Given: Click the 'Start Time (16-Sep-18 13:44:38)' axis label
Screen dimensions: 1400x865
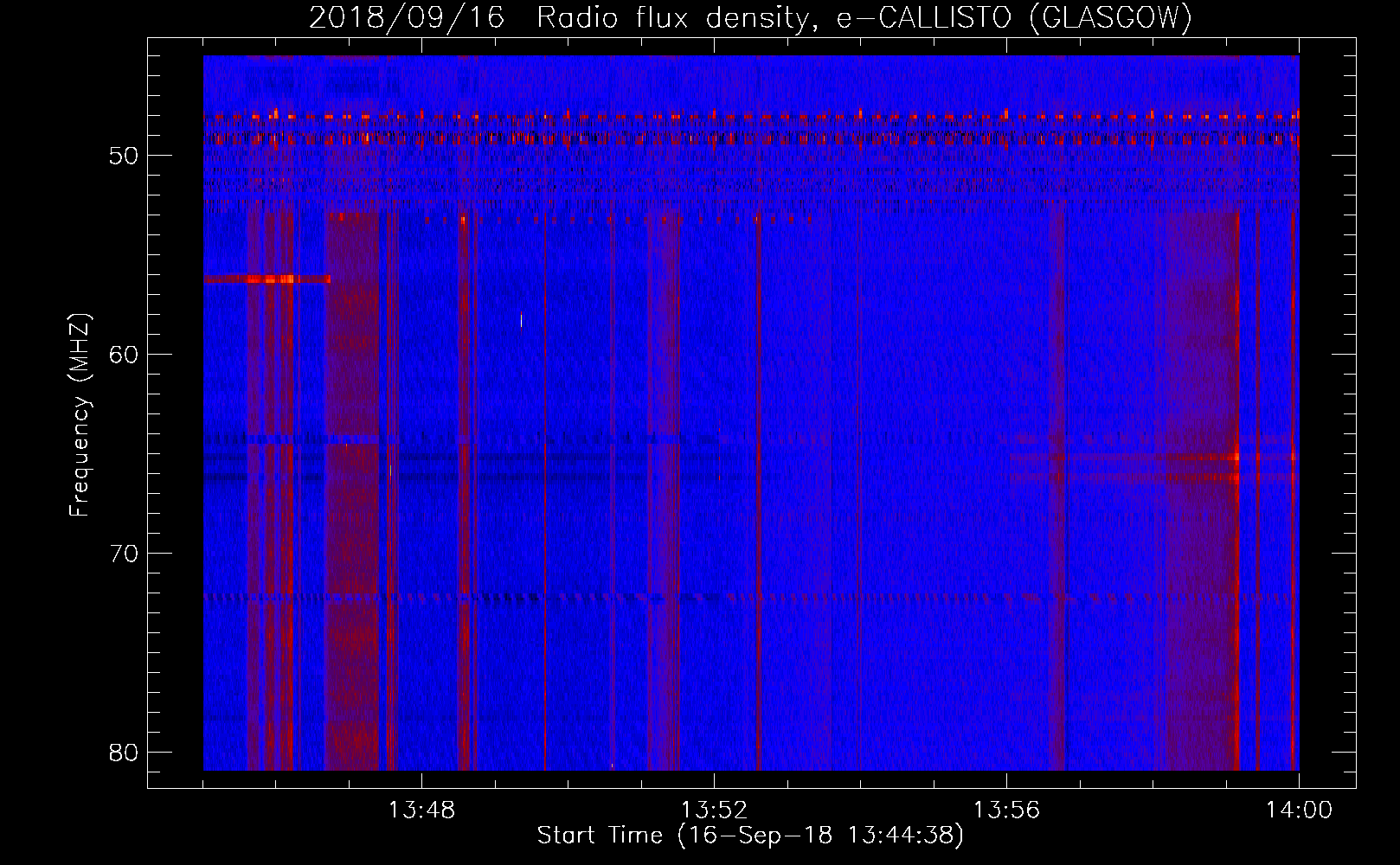Looking at the screenshot, I should (750, 836).
